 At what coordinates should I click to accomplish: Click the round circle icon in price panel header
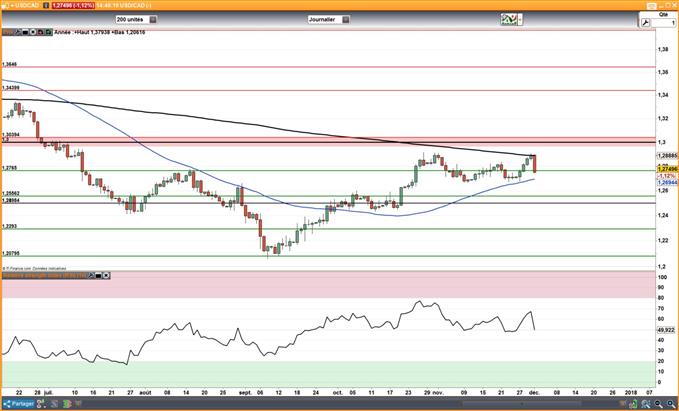click(33, 32)
